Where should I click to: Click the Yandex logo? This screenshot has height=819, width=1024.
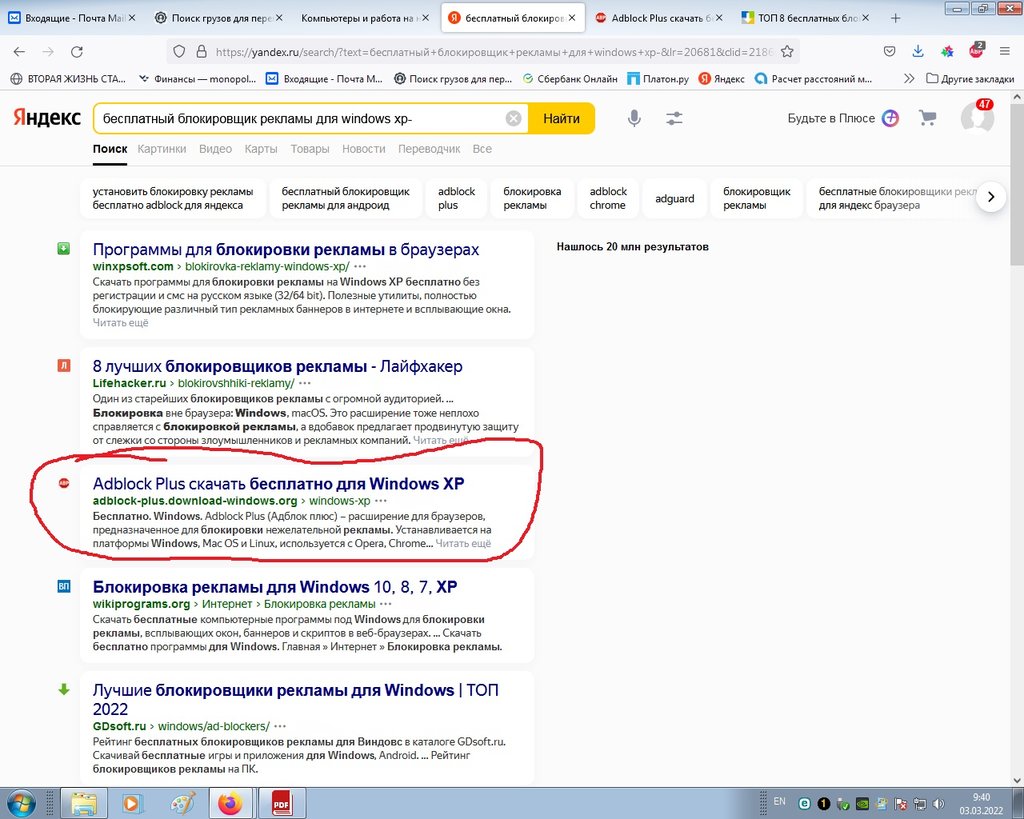pyautogui.click(x=47, y=118)
